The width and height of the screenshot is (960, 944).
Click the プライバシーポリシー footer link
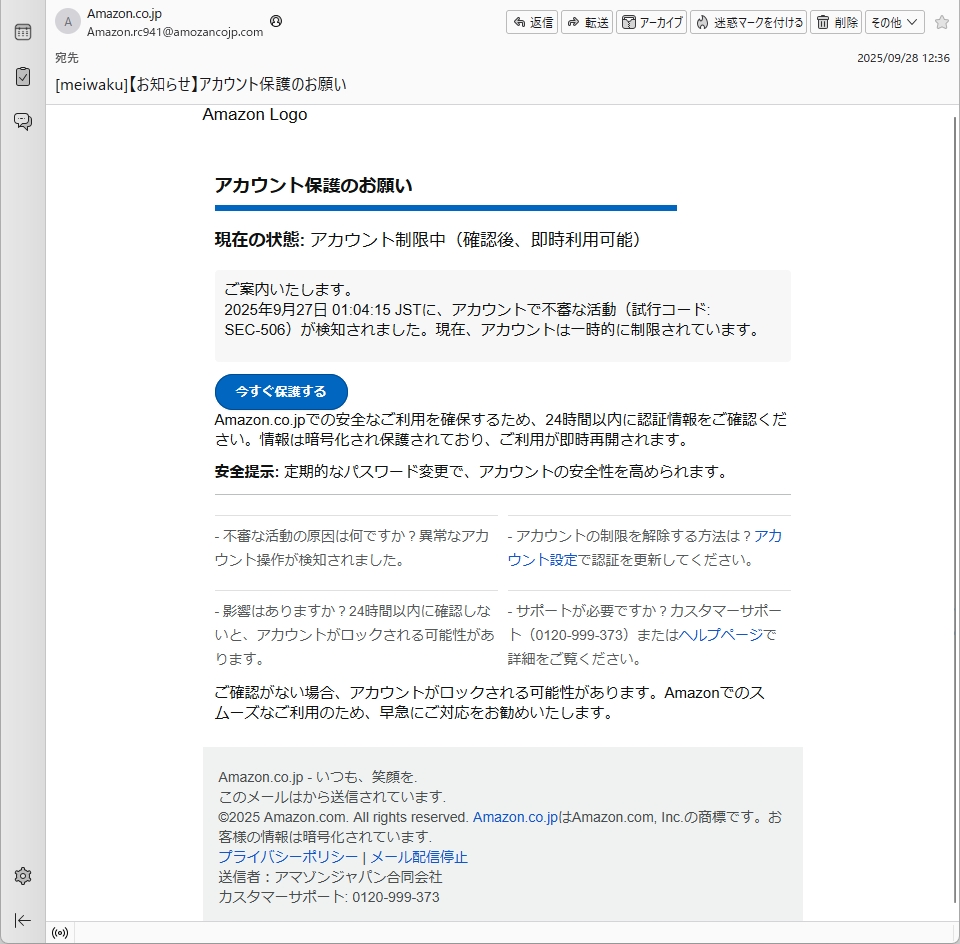coord(288,857)
